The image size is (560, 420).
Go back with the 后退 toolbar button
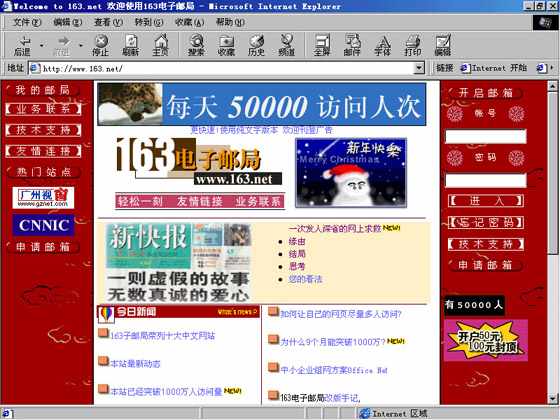point(22,45)
